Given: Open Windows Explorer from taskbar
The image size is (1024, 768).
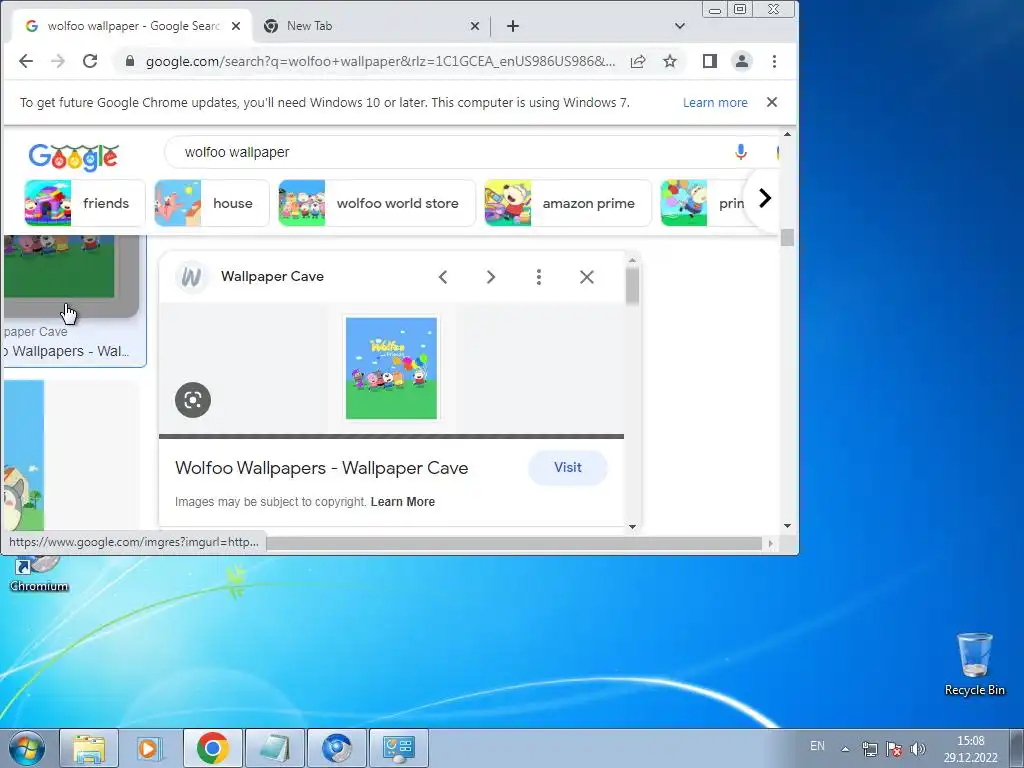Looking at the screenshot, I should (x=89, y=748).
